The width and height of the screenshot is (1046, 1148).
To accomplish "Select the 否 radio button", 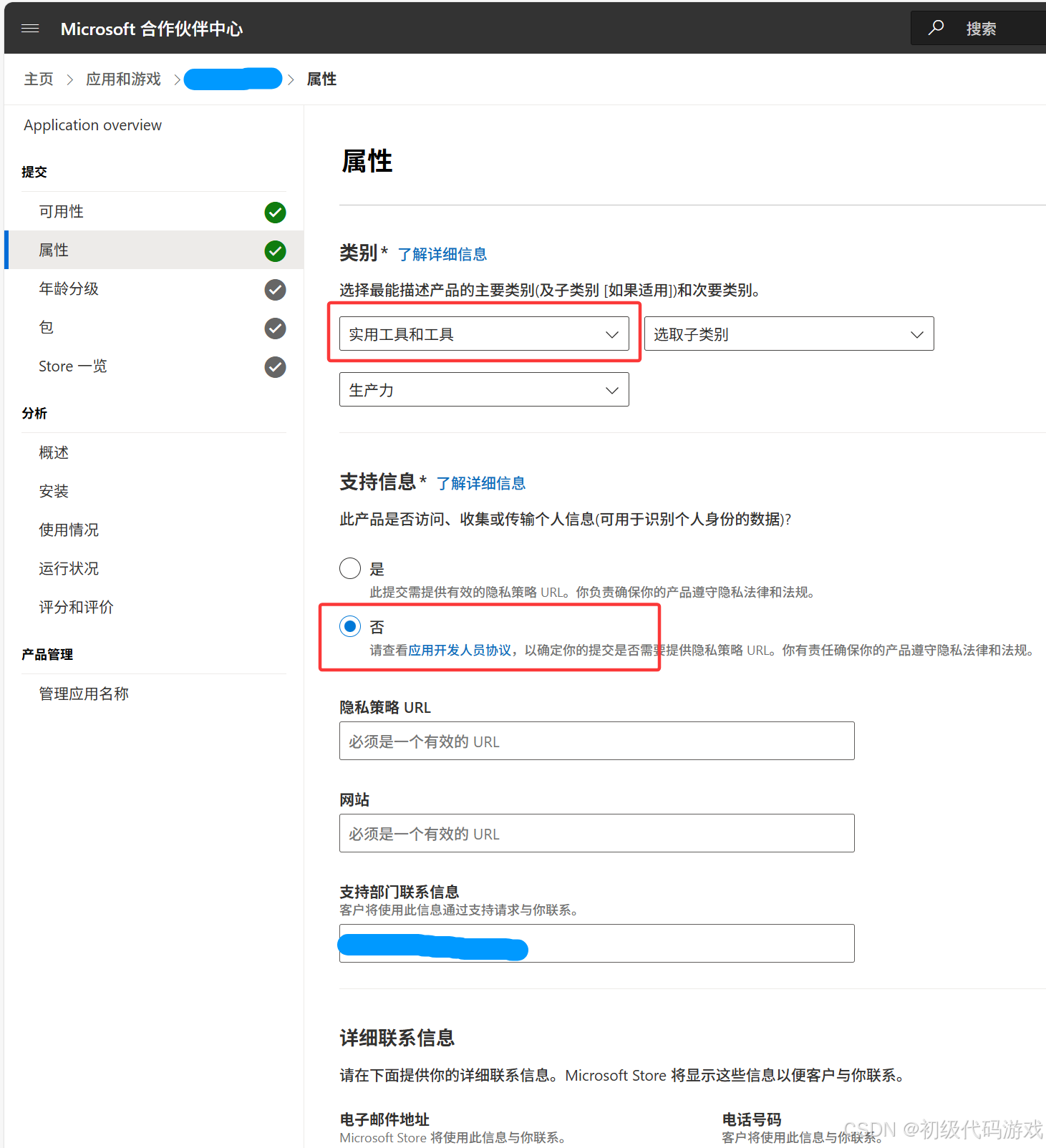I will pyautogui.click(x=350, y=627).
